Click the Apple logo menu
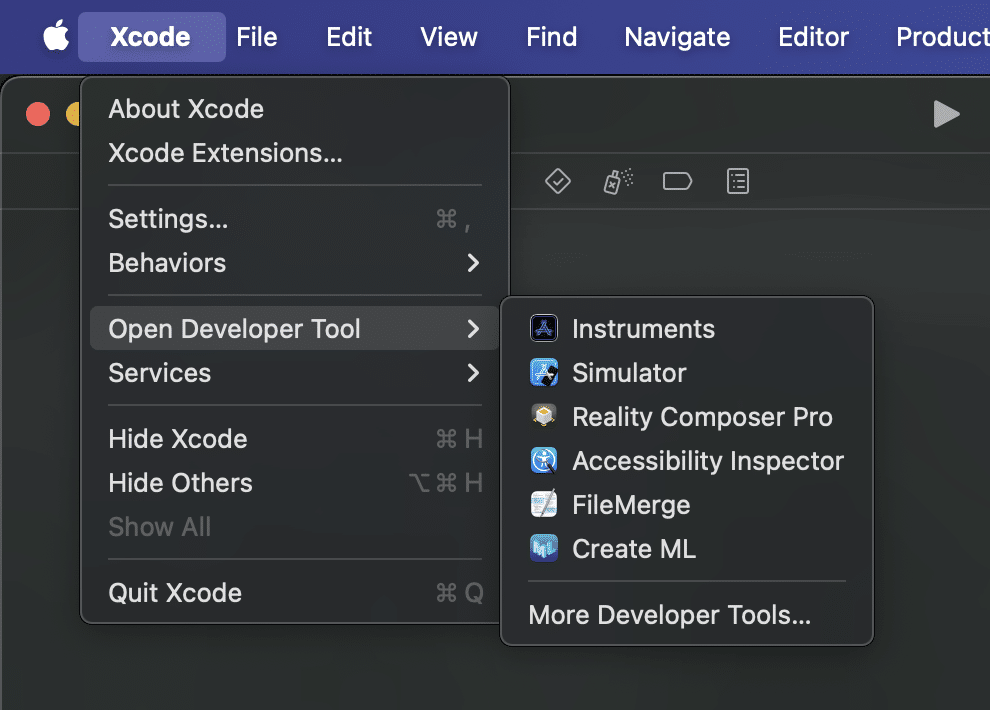 (56, 37)
